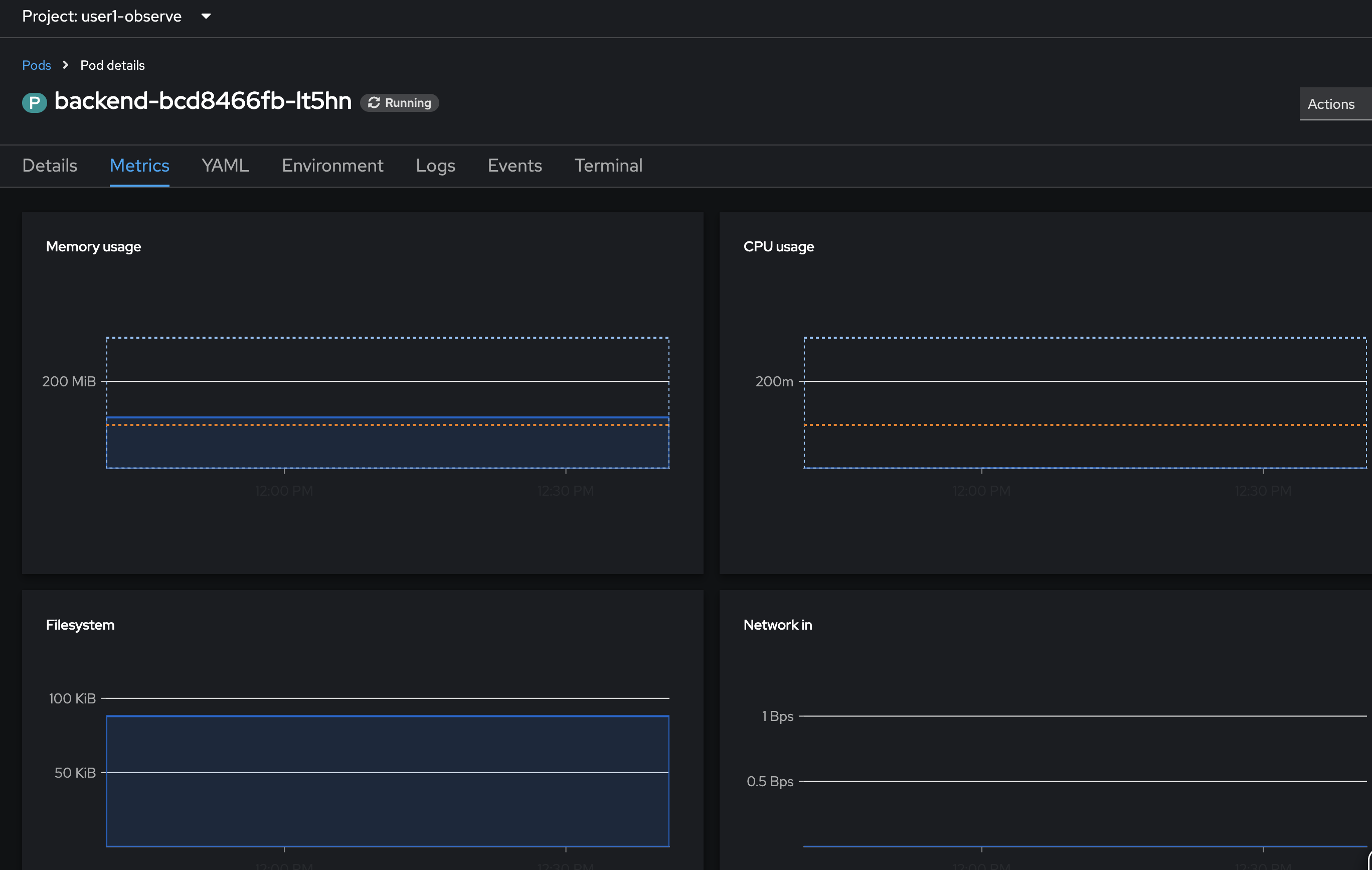
Task: Click the CPU usage chart title
Action: pos(778,247)
